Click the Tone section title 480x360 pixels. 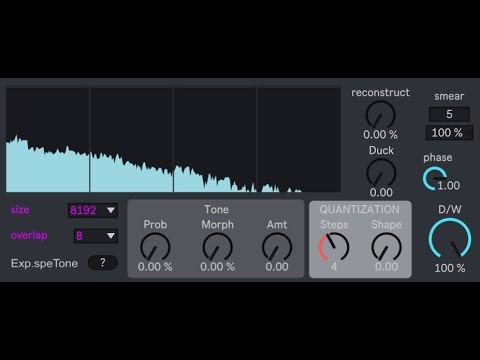(x=216, y=209)
